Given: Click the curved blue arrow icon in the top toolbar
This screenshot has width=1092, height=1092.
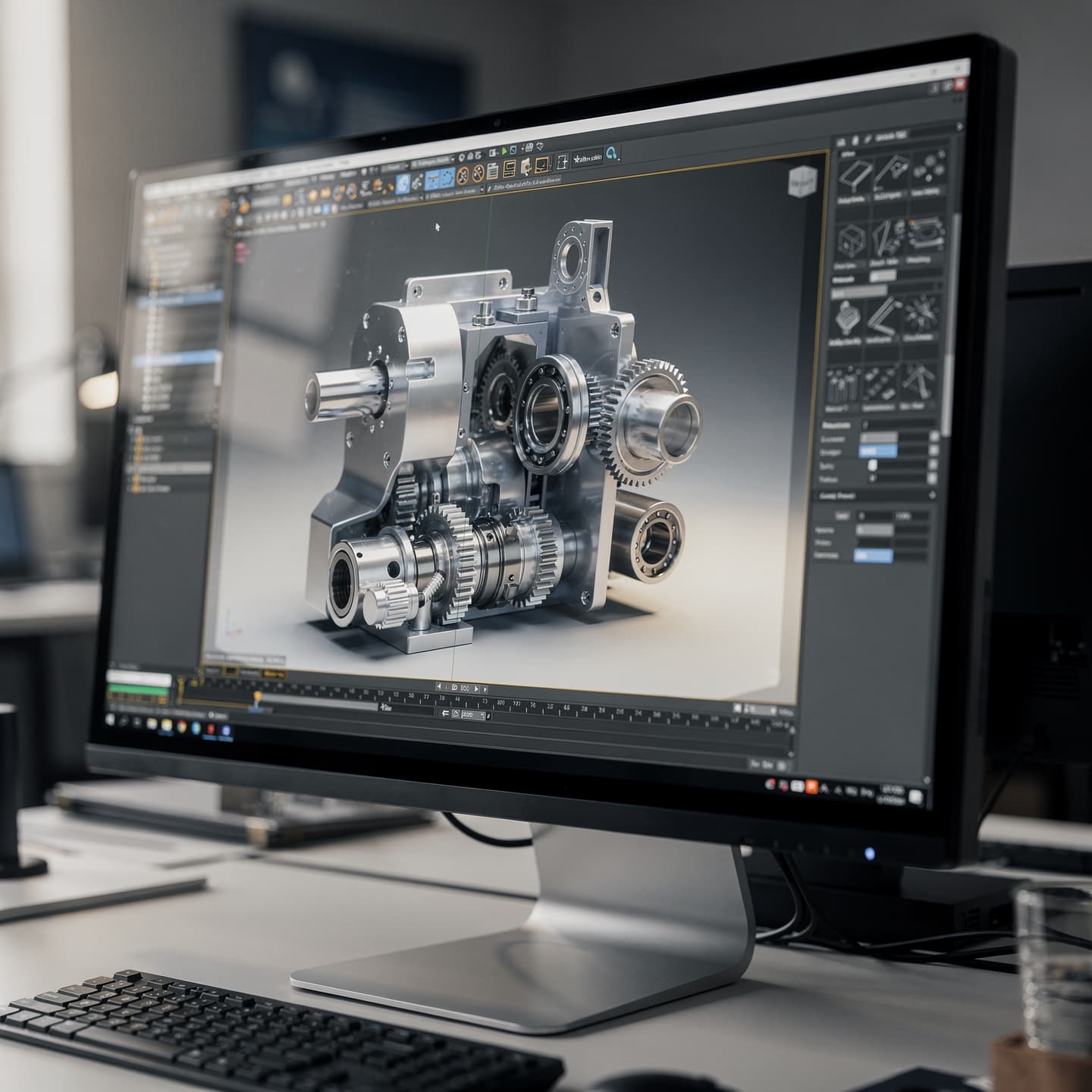Looking at the screenshot, I should click(x=611, y=154).
